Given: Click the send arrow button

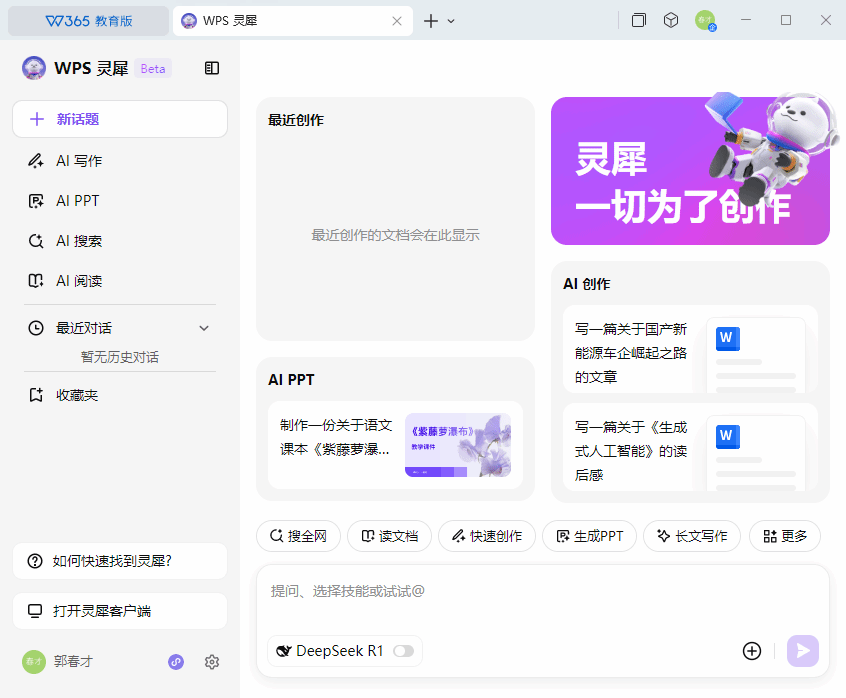Looking at the screenshot, I should pos(802,651).
